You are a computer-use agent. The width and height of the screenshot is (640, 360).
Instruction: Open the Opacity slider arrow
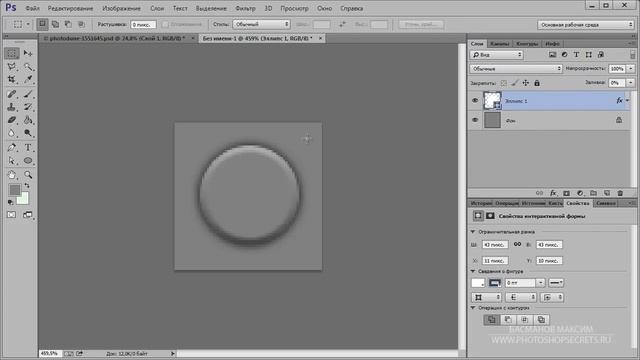coord(631,69)
